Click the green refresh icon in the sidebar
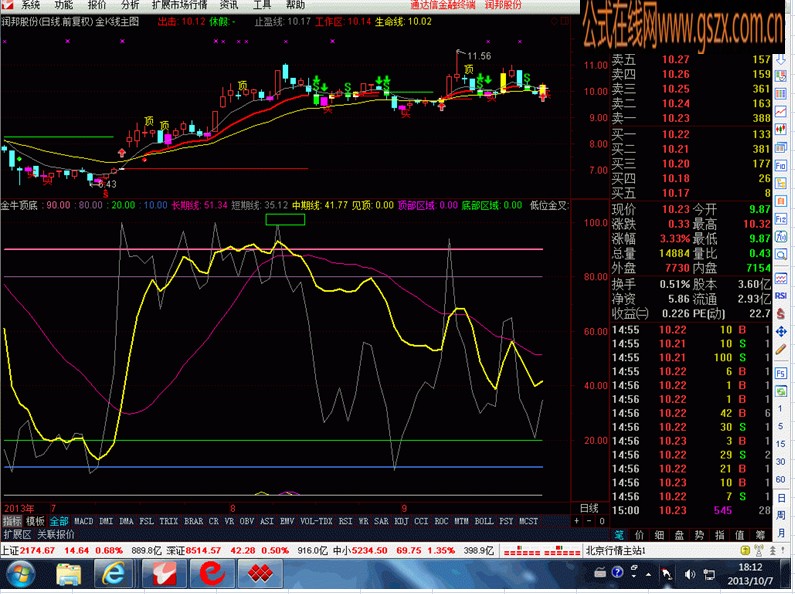Viewport: 795px width, 594px height. pyautogui.click(x=781, y=391)
